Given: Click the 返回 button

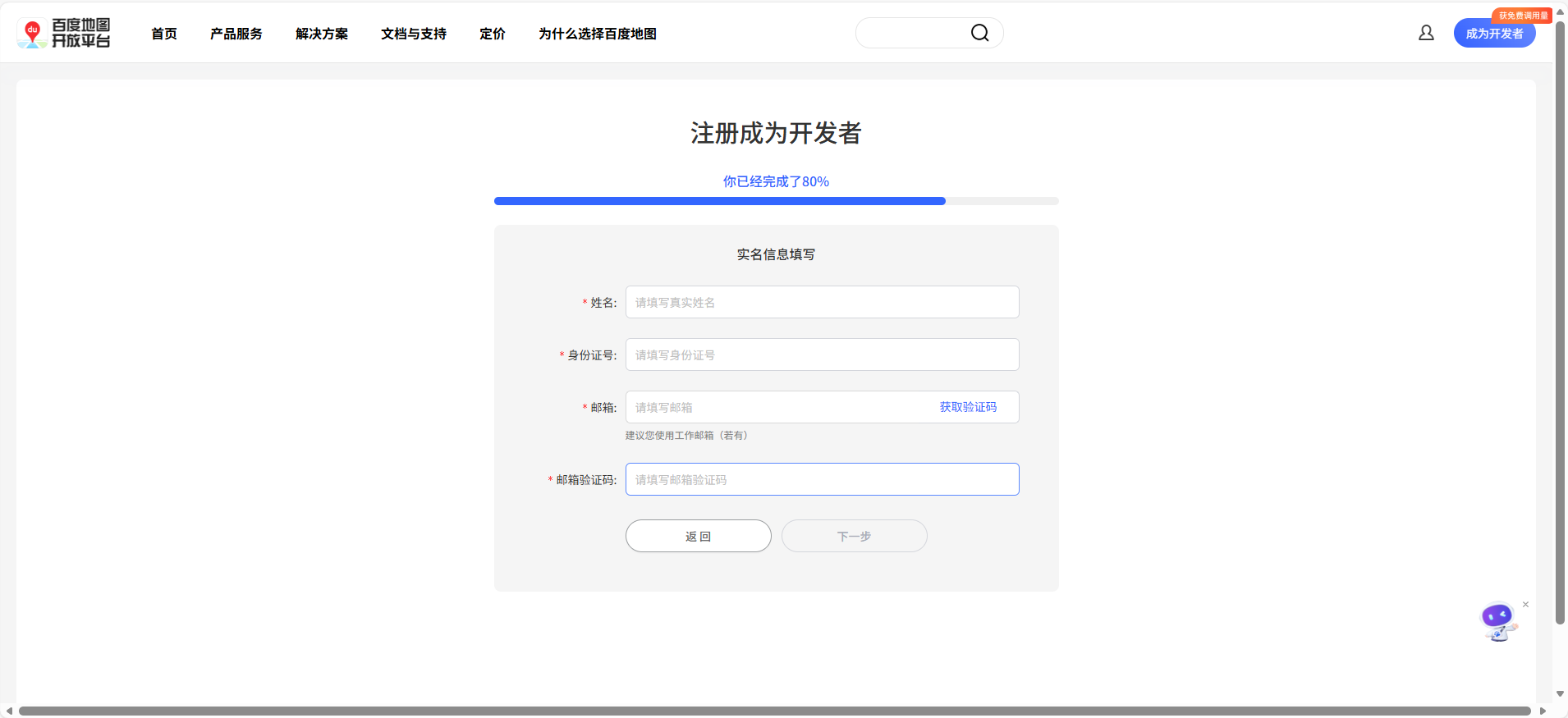Looking at the screenshot, I should (x=698, y=536).
